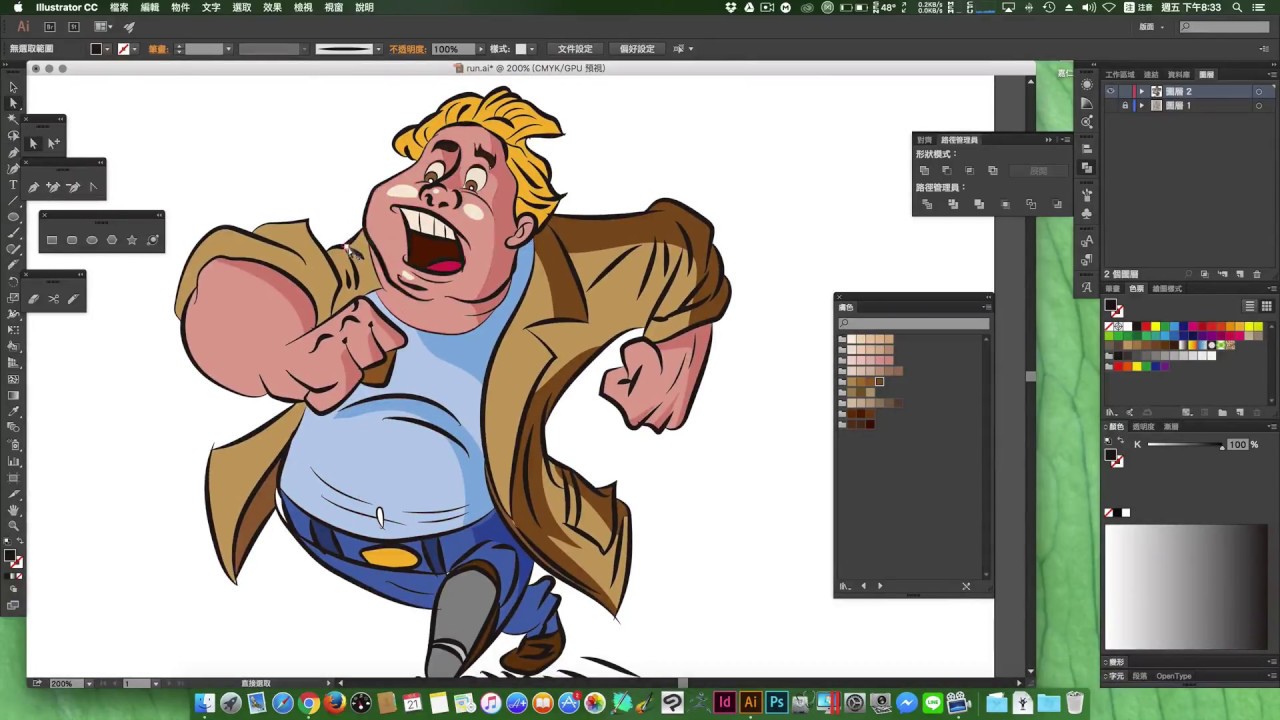Viewport: 1280px width, 720px height.
Task: Open brush definition dropdown
Action: coord(379,49)
